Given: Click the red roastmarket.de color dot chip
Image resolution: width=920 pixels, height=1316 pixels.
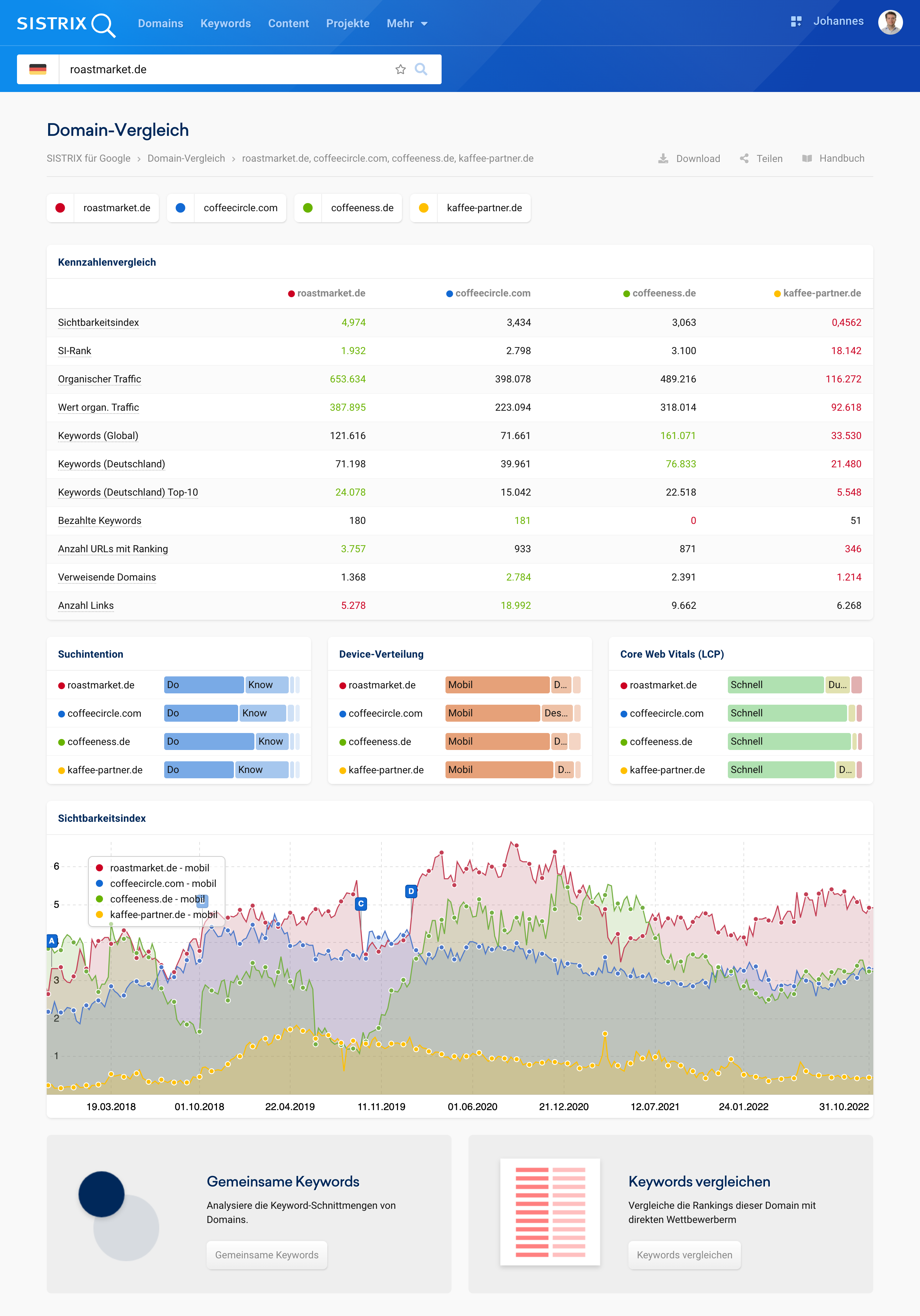Looking at the screenshot, I should click(60, 208).
